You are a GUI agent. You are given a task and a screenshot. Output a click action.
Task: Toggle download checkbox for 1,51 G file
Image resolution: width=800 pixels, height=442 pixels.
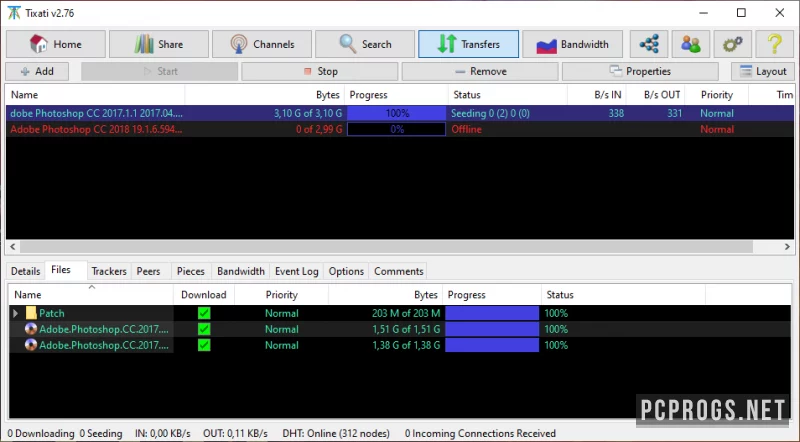click(204, 329)
